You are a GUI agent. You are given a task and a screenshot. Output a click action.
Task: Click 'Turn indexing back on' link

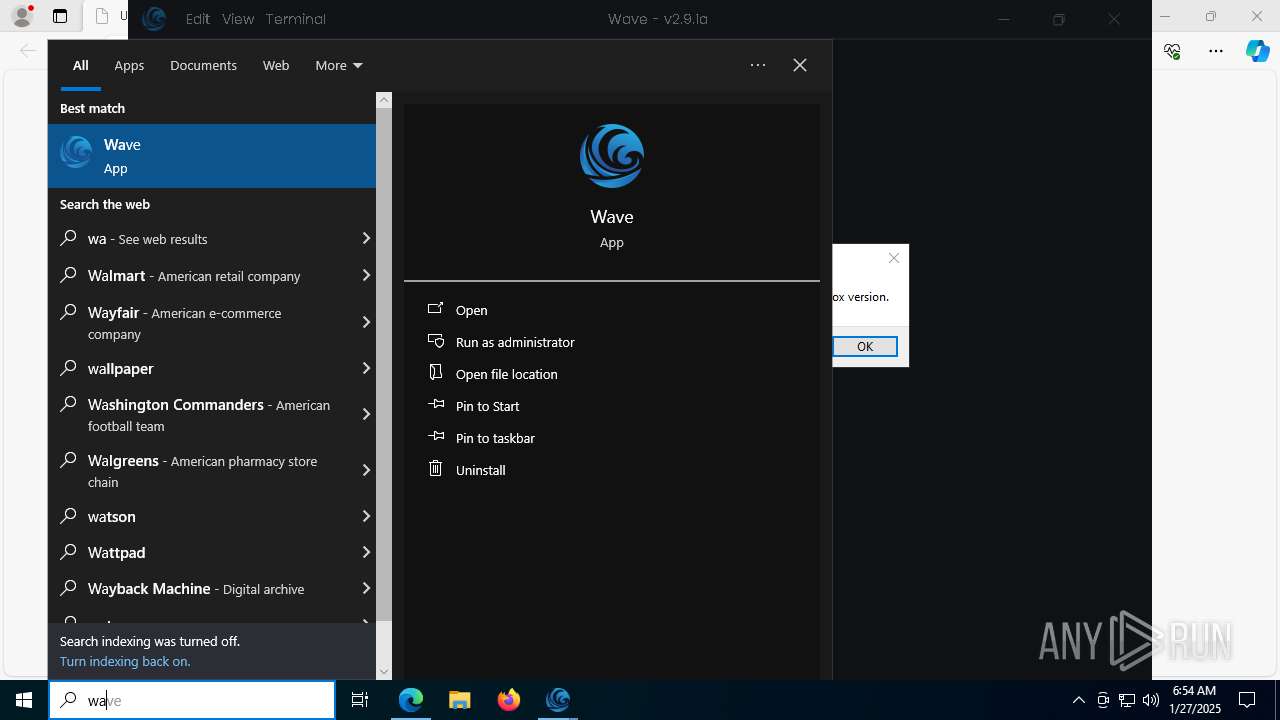[x=125, y=661]
